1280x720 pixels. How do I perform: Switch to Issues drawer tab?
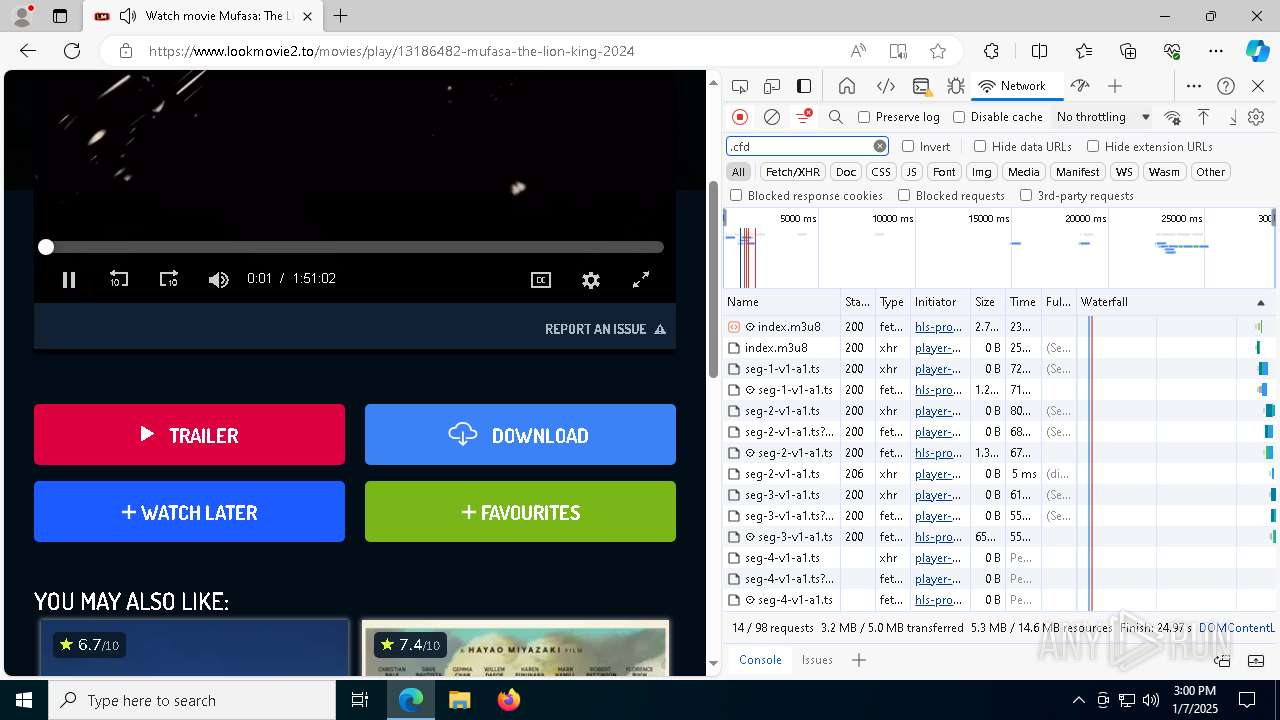tap(817, 660)
